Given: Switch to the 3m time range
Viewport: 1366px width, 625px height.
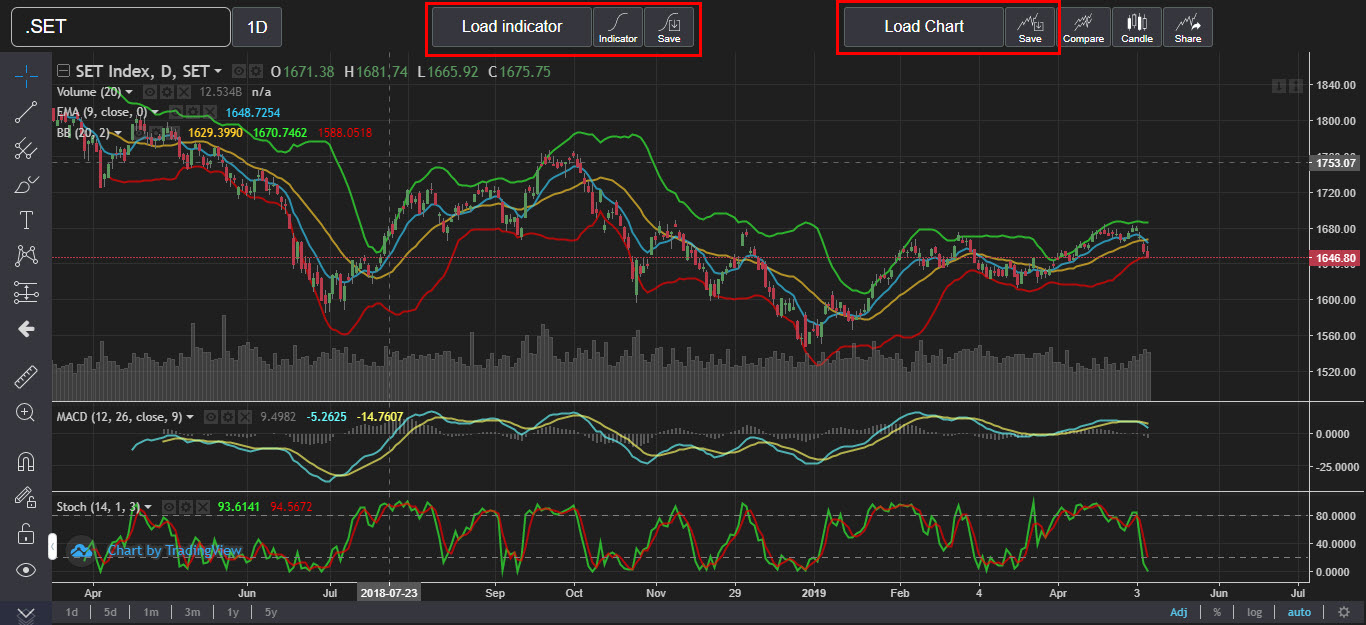Looking at the screenshot, I should (192, 612).
